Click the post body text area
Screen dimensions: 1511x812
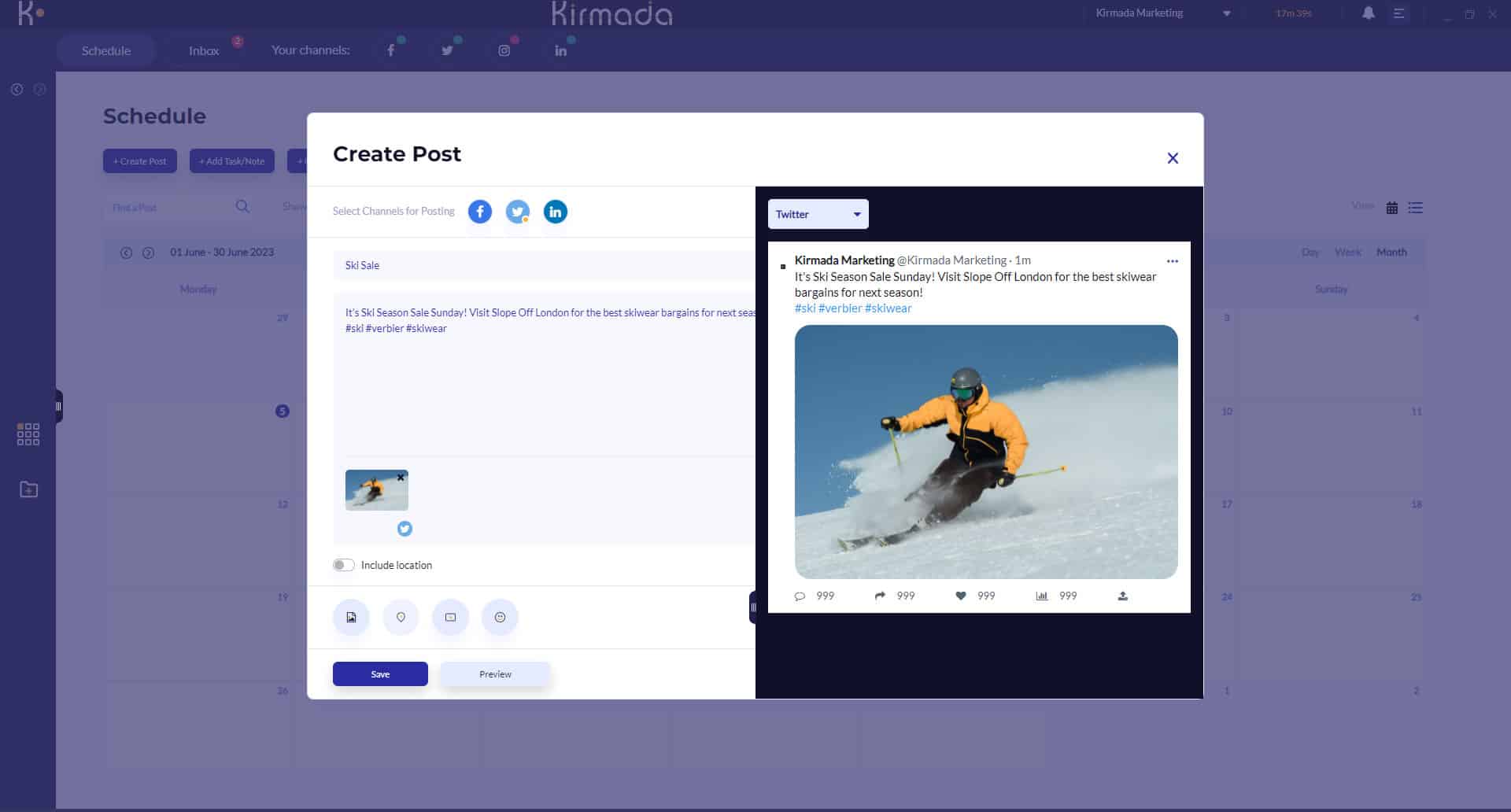pyautogui.click(x=544, y=375)
